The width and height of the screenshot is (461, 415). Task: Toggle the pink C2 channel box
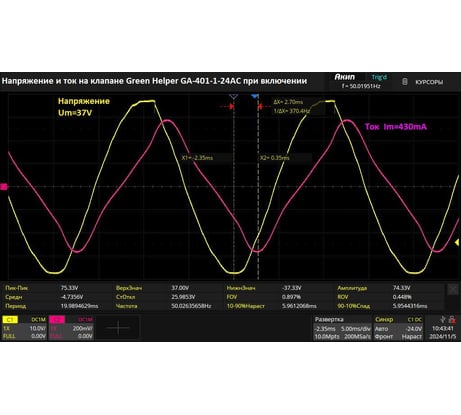71,328
